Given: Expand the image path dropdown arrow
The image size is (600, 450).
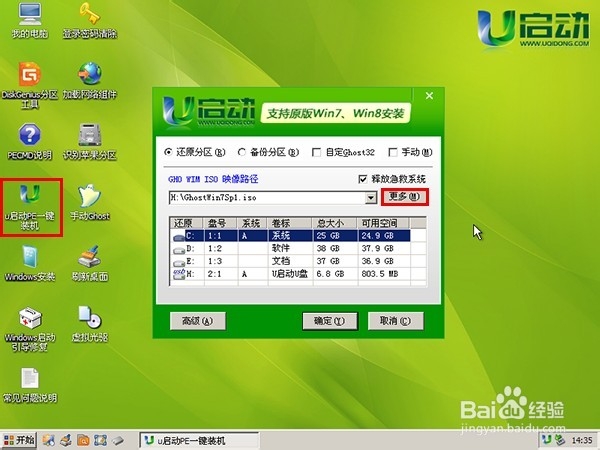Looking at the screenshot, I should tap(370, 198).
